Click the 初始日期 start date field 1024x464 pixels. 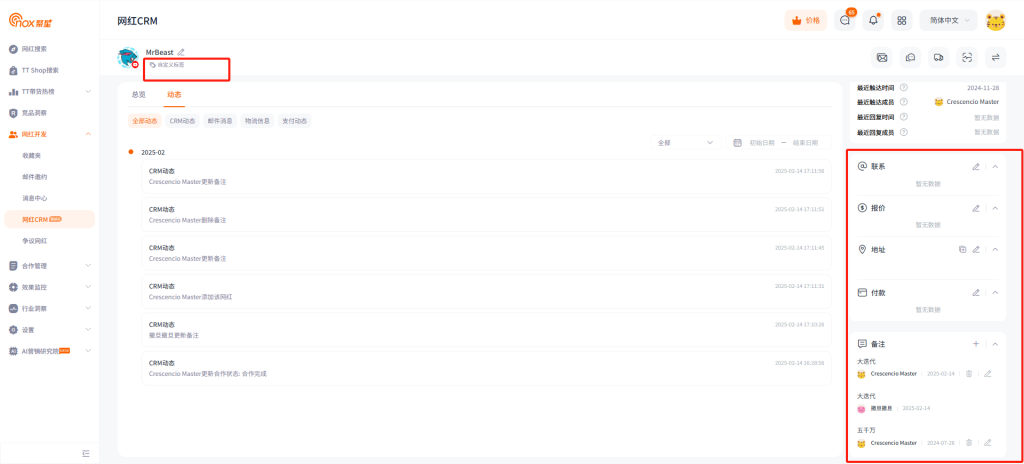click(x=763, y=143)
